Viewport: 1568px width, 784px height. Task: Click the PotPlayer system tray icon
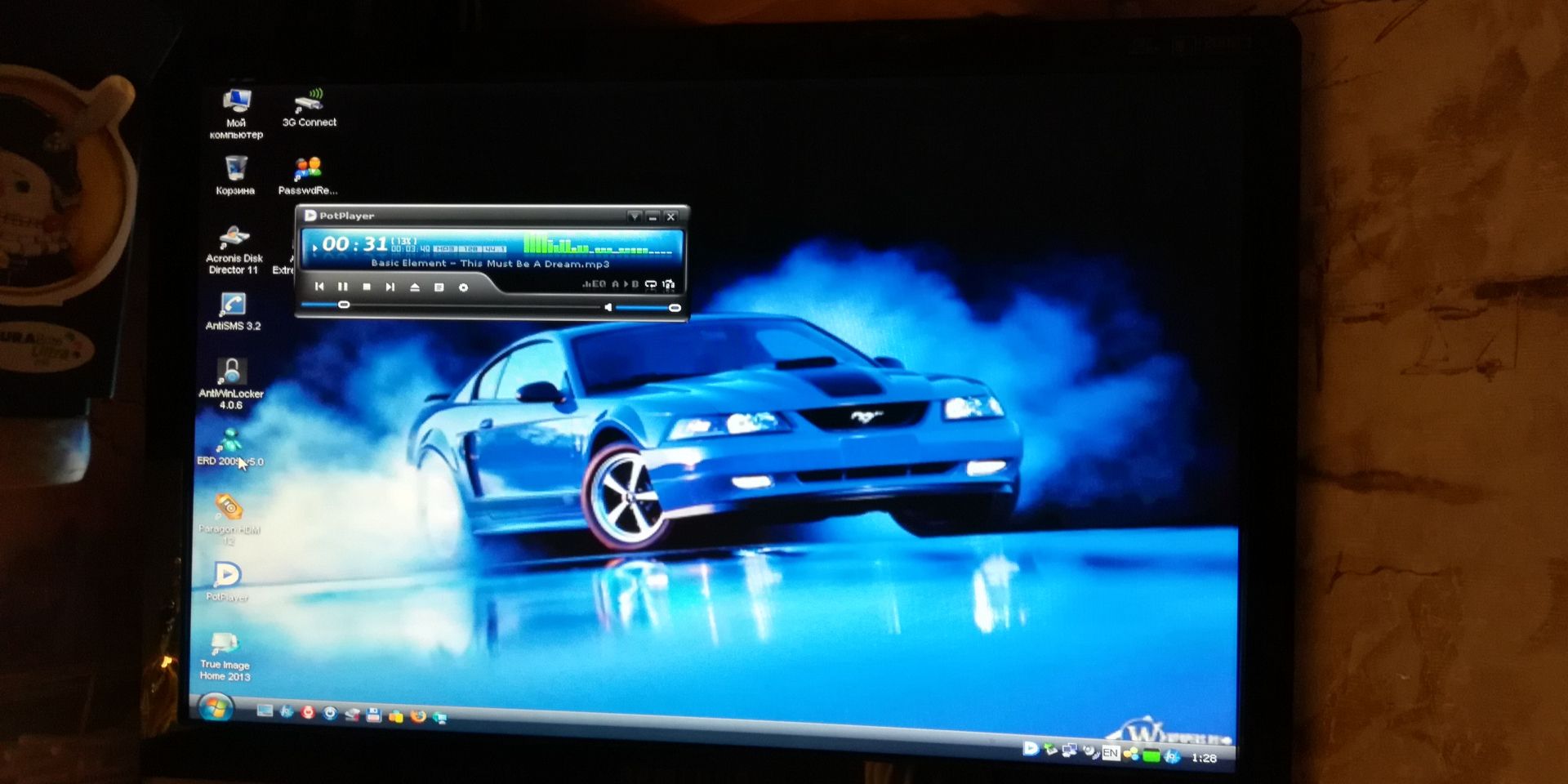1031,748
